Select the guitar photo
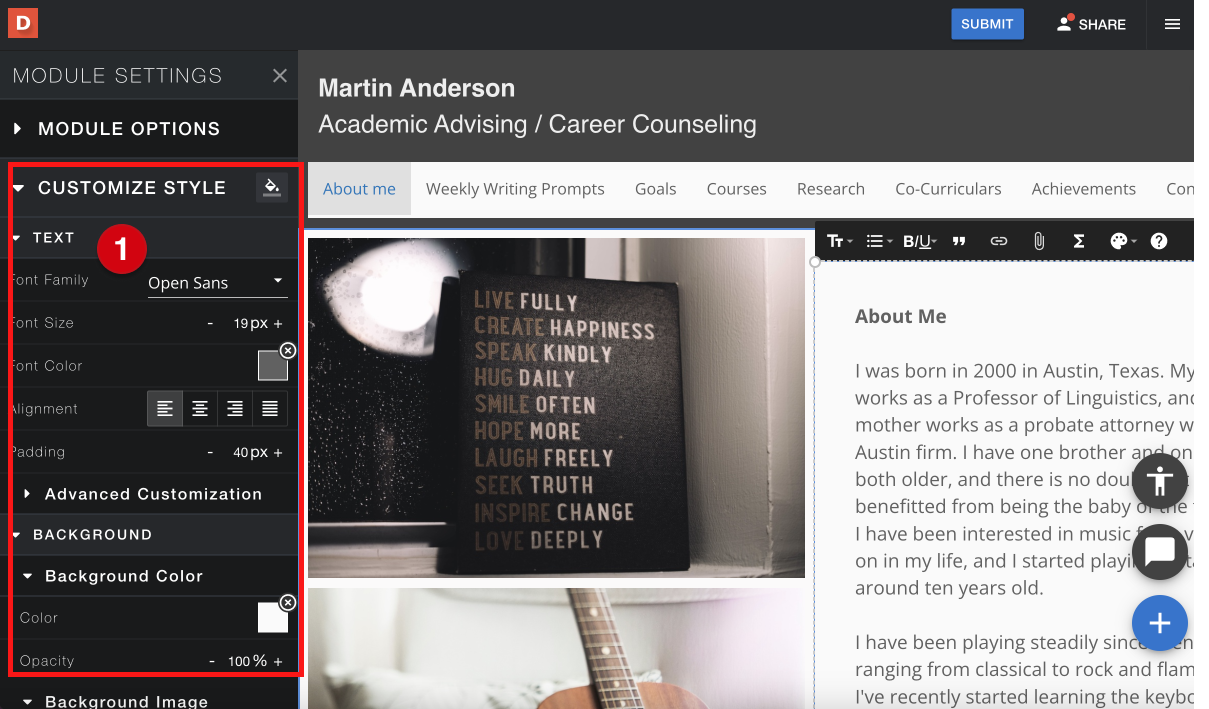The height and width of the screenshot is (709, 1209). pos(556,649)
